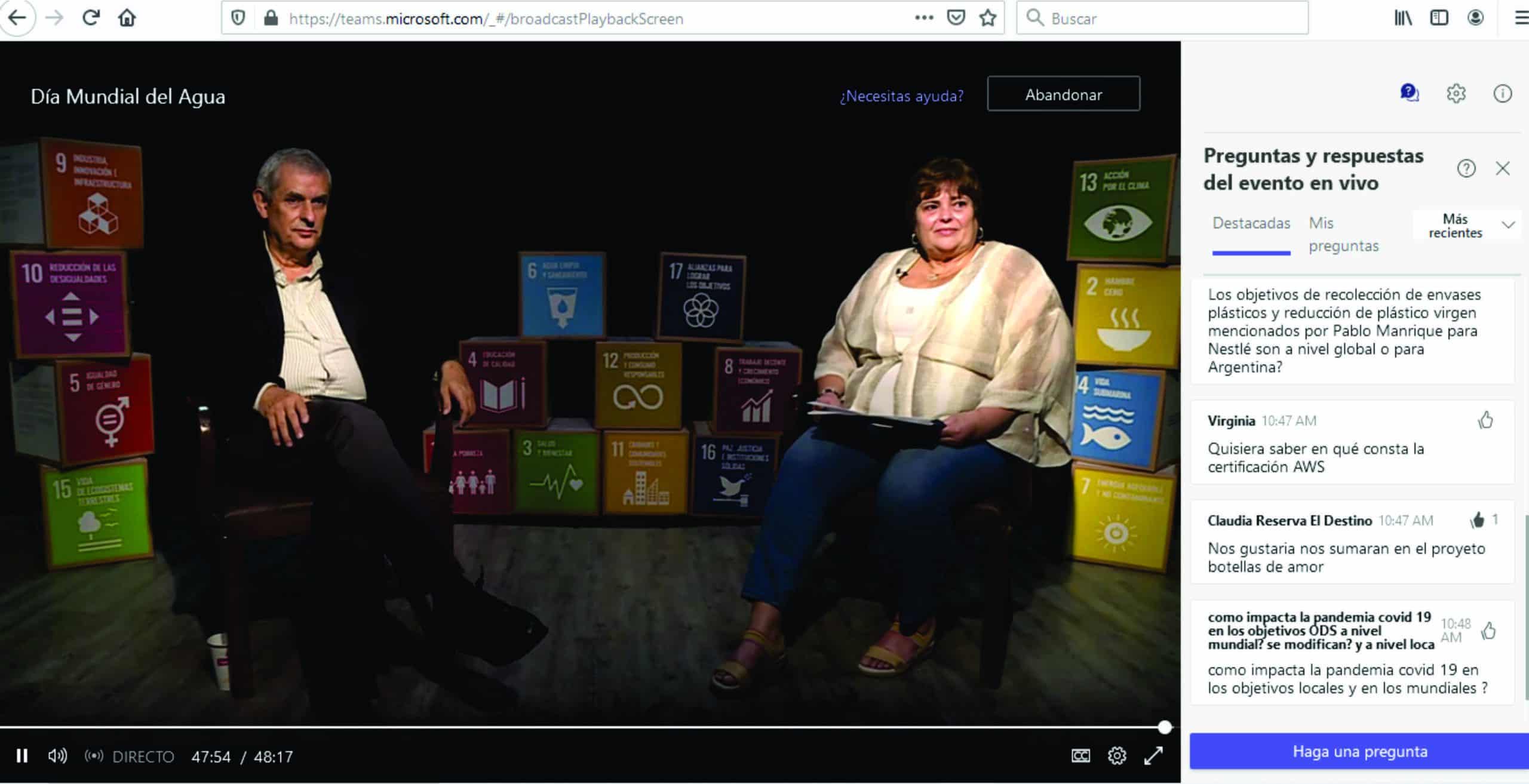Switch to the Mis preguntas tab

click(x=1344, y=234)
